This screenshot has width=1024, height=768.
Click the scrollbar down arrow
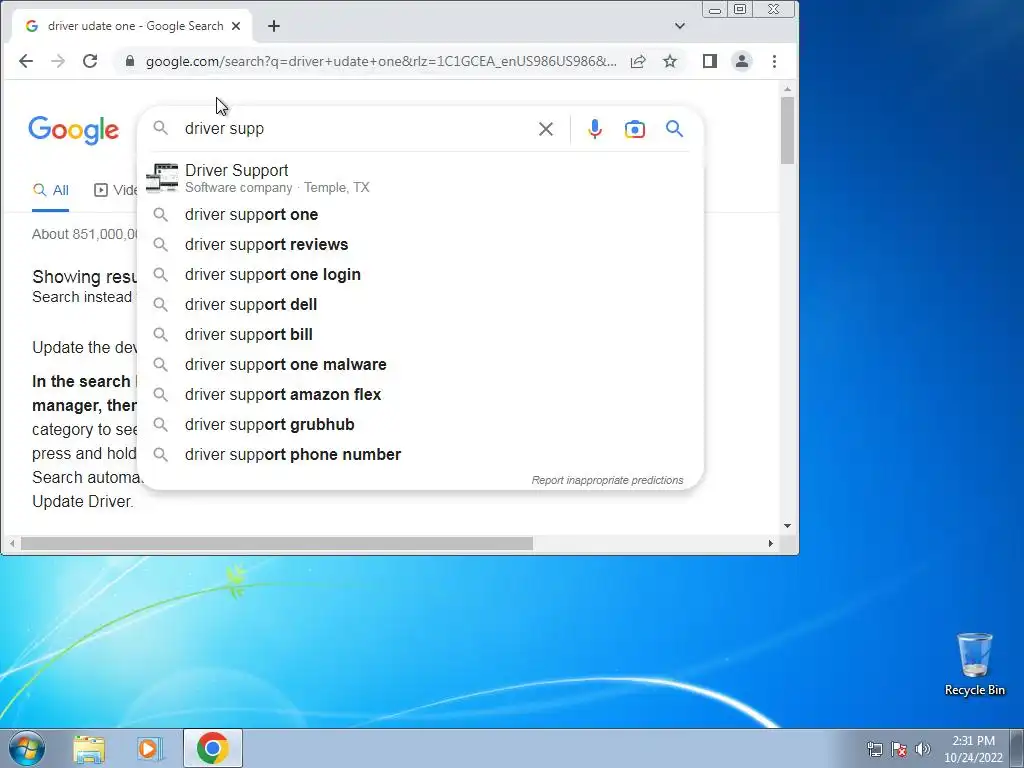[x=788, y=526]
